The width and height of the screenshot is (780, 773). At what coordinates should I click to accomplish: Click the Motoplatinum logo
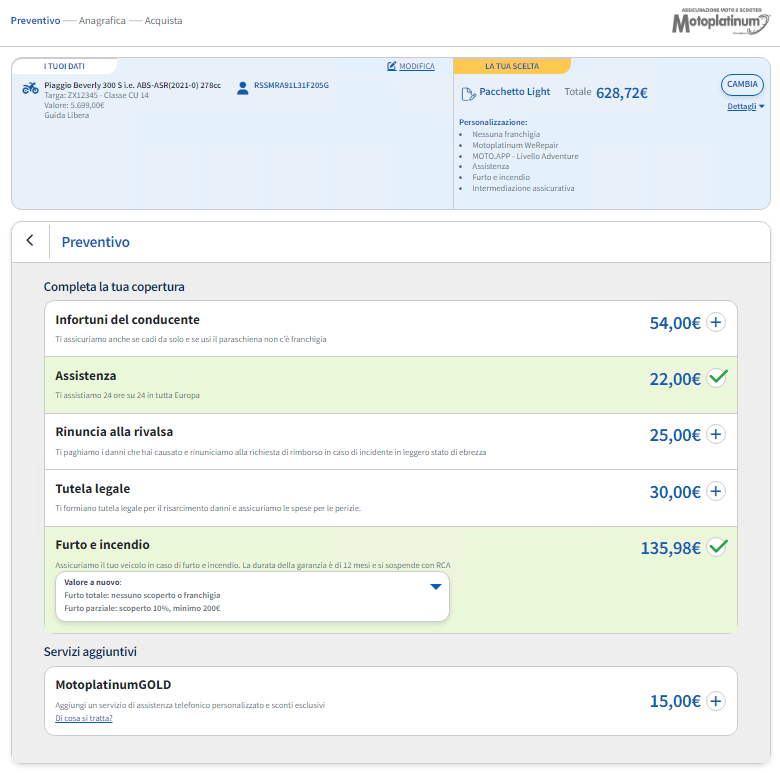tap(721, 21)
